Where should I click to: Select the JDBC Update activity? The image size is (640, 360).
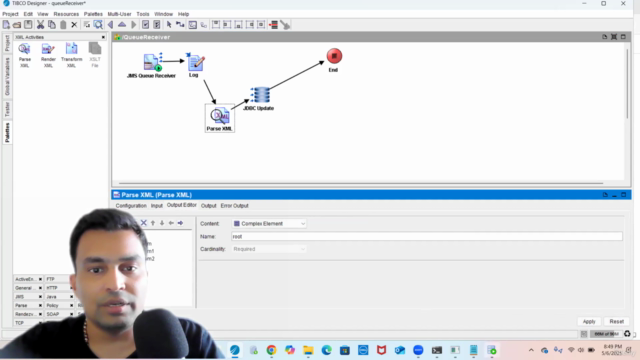click(x=259, y=99)
